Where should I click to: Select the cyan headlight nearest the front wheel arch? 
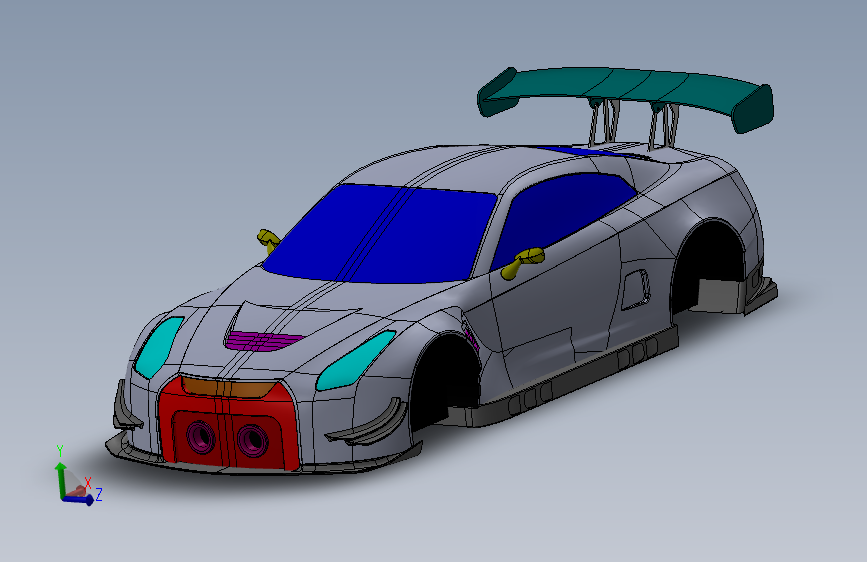(356, 360)
